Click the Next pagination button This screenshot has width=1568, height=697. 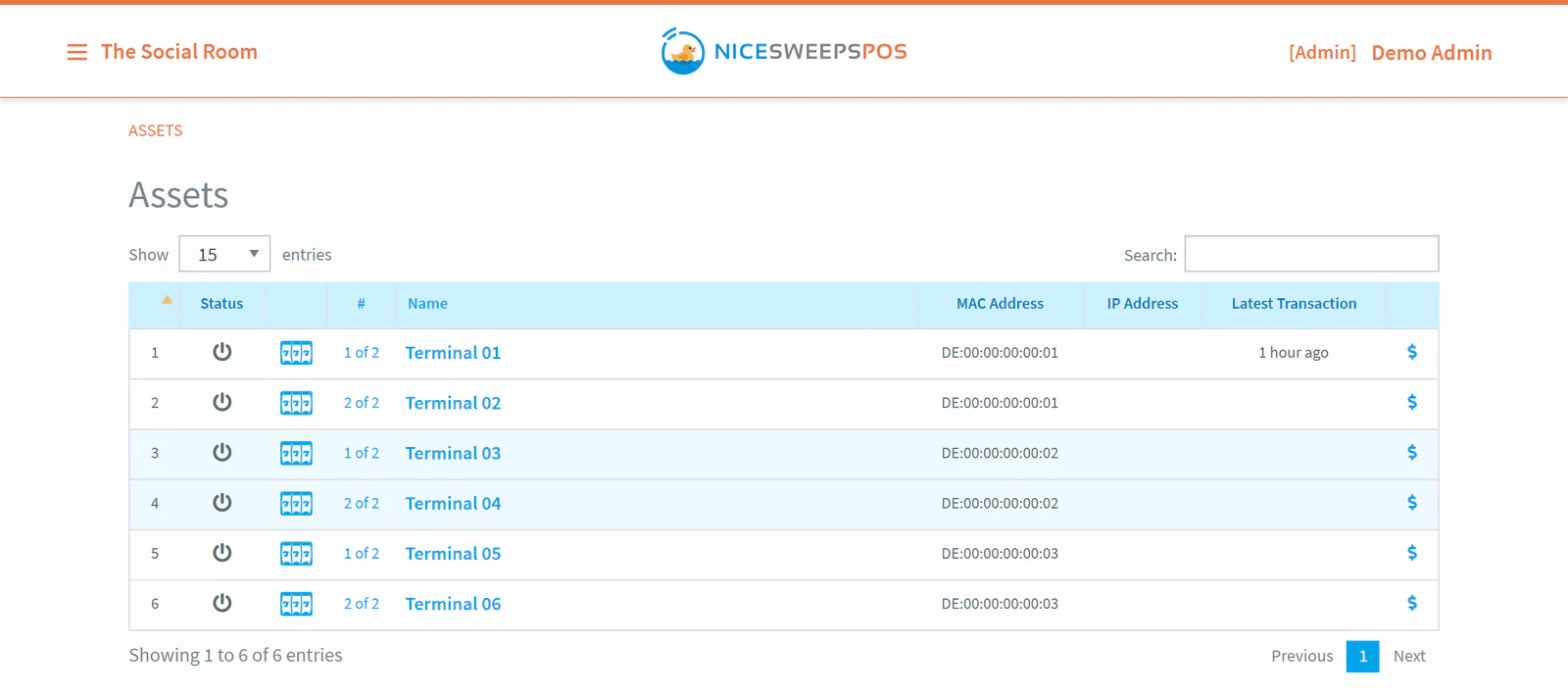(x=1409, y=656)
